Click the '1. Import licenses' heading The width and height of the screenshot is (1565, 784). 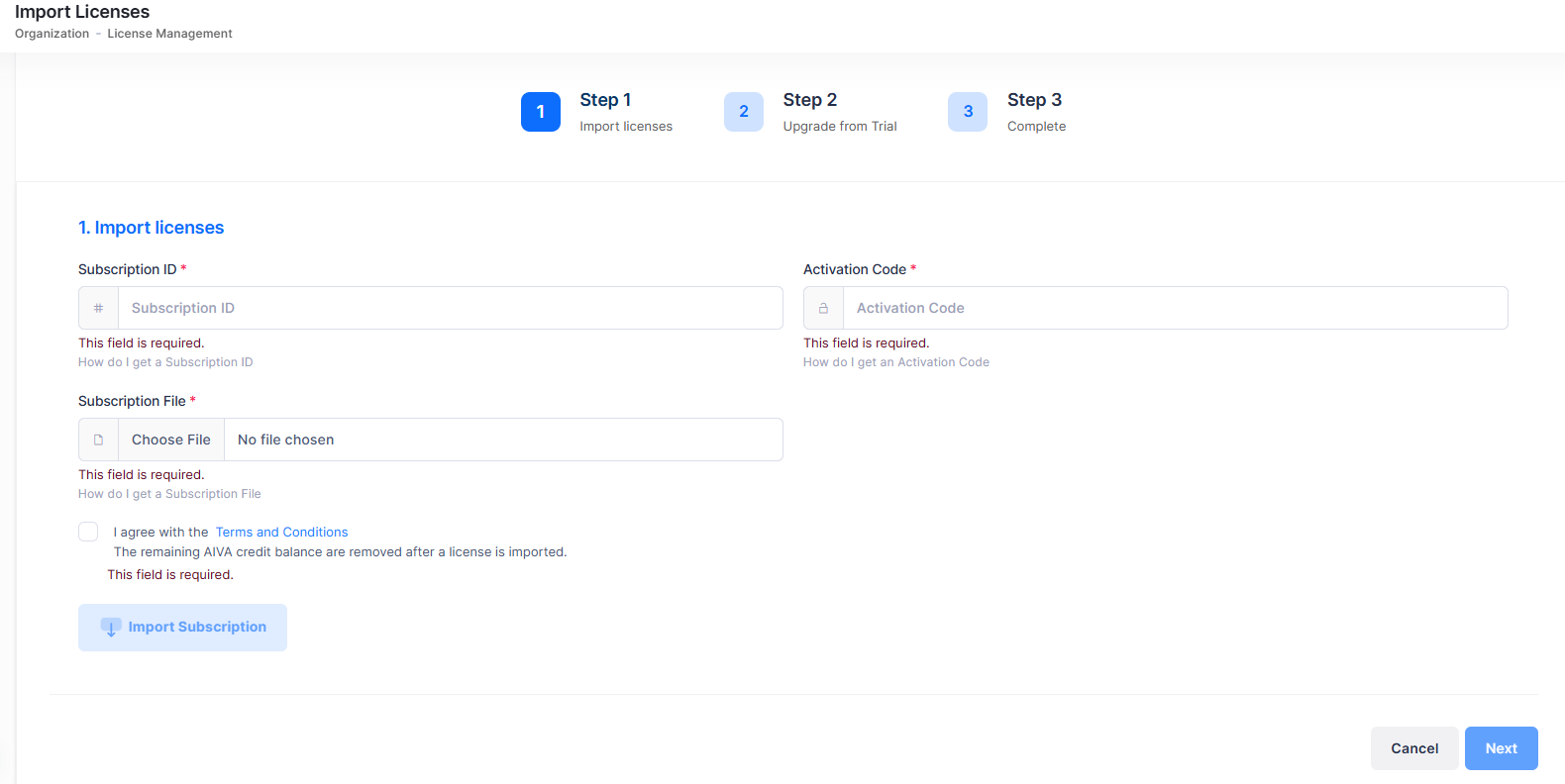click(x=152, y=228)
